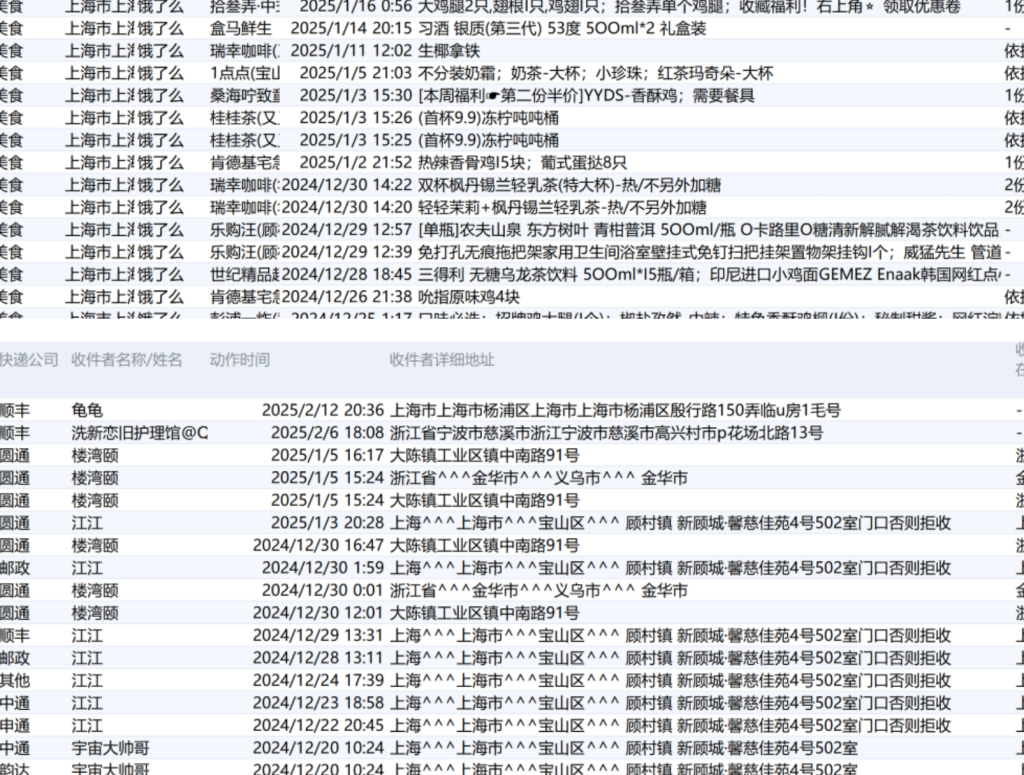Image resolution: width=1024 pixels, height=775 pixels.
Task: Select the 2025/1/5 21:03 timestamp
Action: [x=356, y=73]
